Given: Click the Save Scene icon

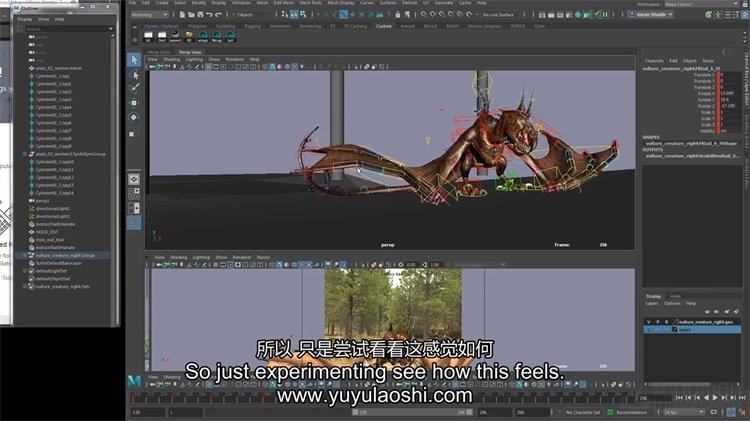Looking at the screenshot, I should 200,15.
